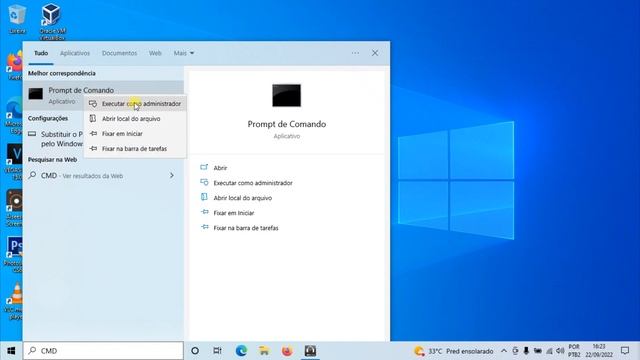Click Abrir local do arquivo in preview pane
The width and height of the screenshot is (640, 360).
pos(242,198)
